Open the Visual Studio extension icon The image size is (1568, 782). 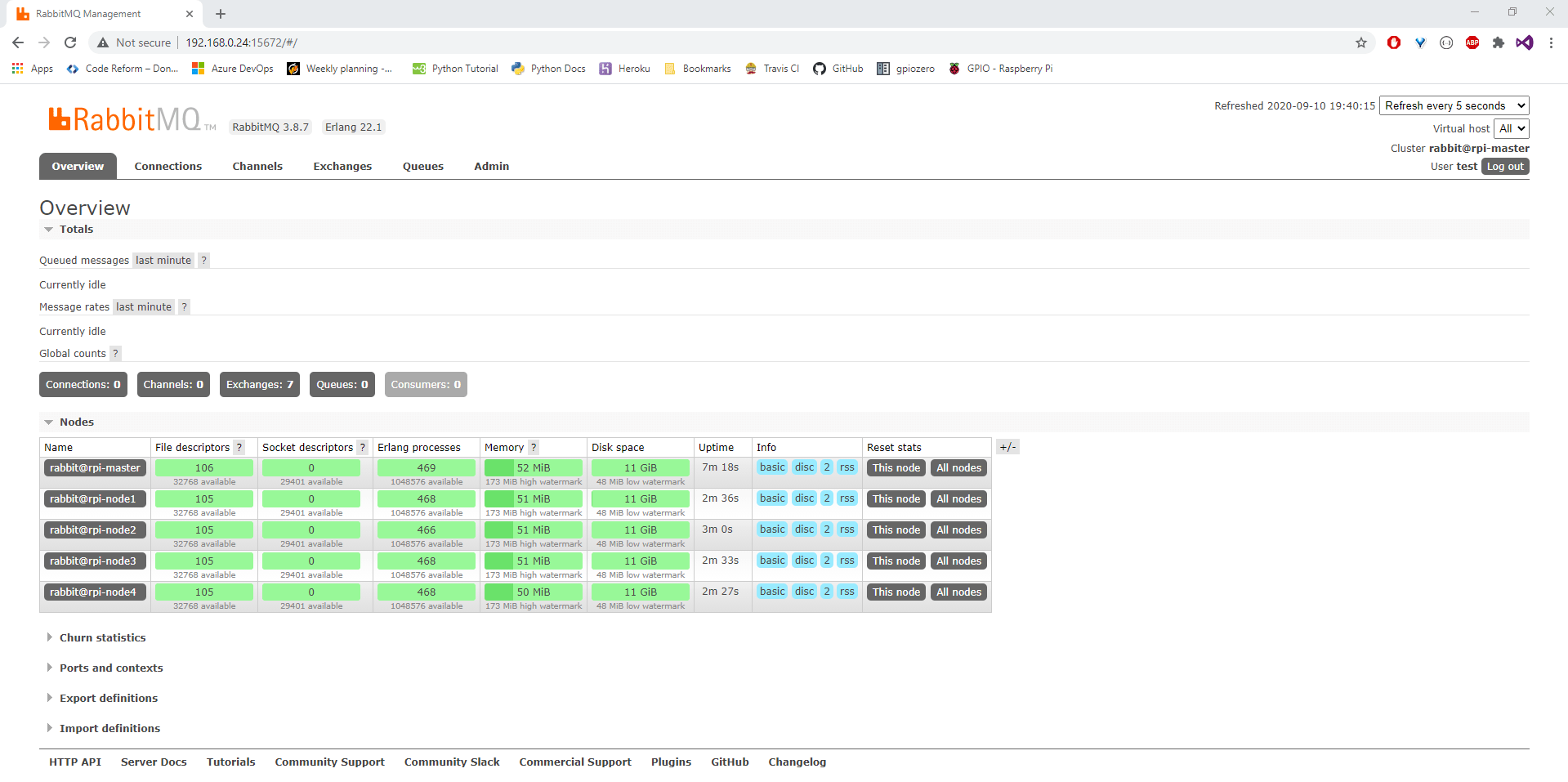(1525, 42)
